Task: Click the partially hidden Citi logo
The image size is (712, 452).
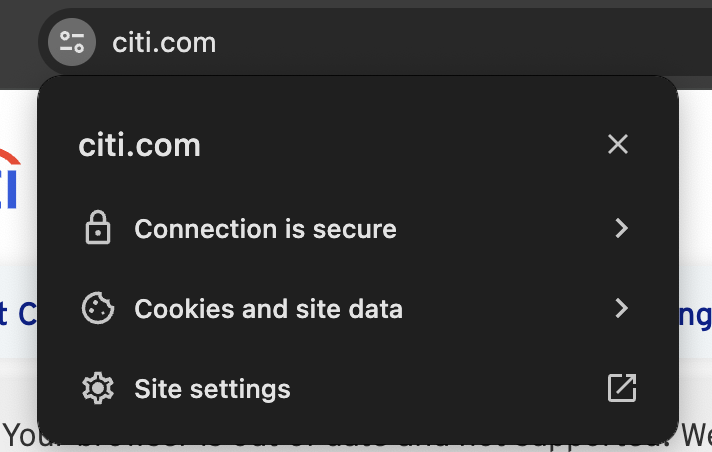Action: [10, 180]
